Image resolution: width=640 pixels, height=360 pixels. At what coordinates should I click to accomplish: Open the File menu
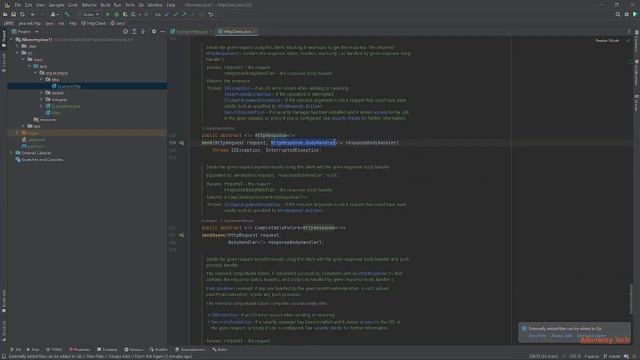click(x=18, y=5)
